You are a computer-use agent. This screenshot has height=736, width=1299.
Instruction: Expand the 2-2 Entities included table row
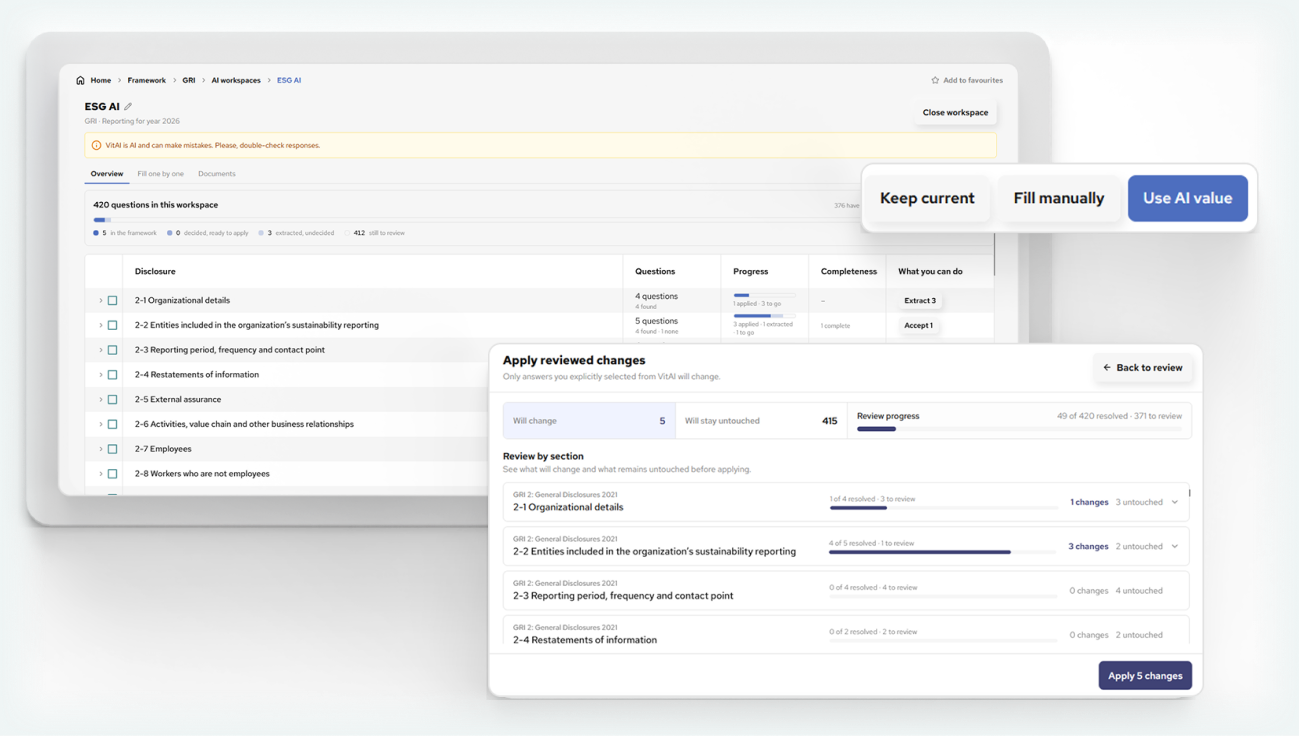pyautogui.click(x=100, y=325)
